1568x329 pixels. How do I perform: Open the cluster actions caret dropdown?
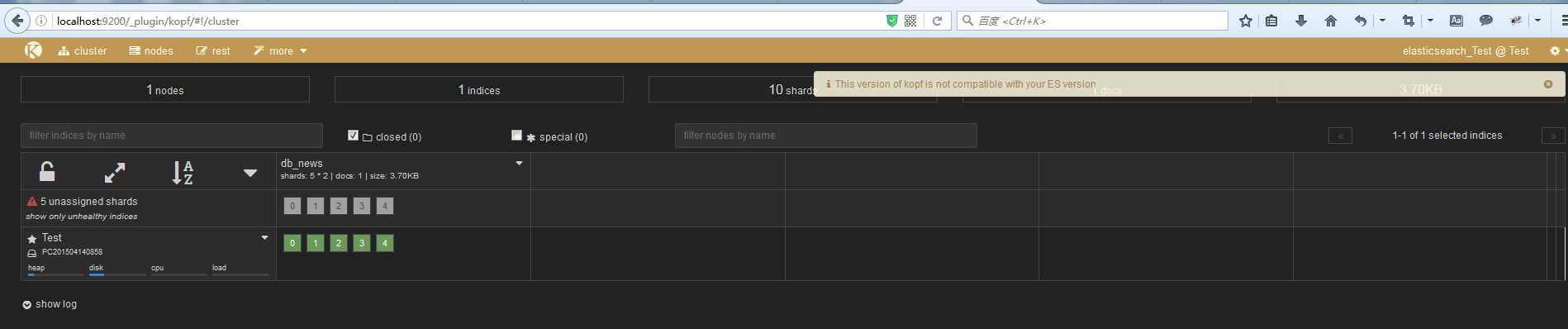point(250,173)
